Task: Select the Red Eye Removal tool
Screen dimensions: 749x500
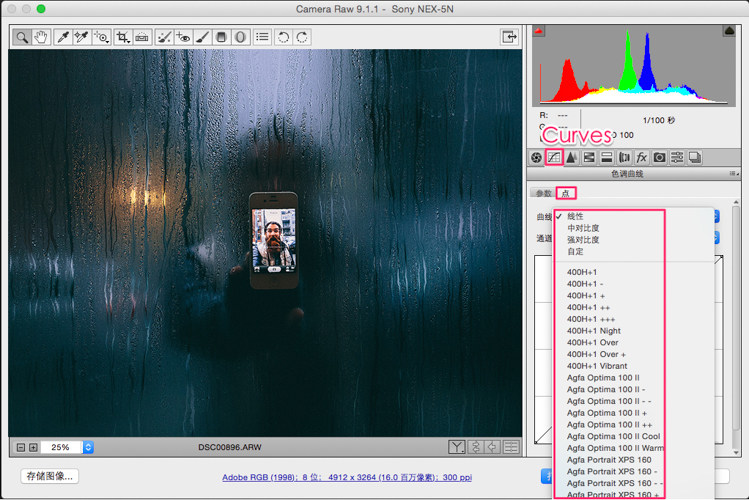Action: 183,37
